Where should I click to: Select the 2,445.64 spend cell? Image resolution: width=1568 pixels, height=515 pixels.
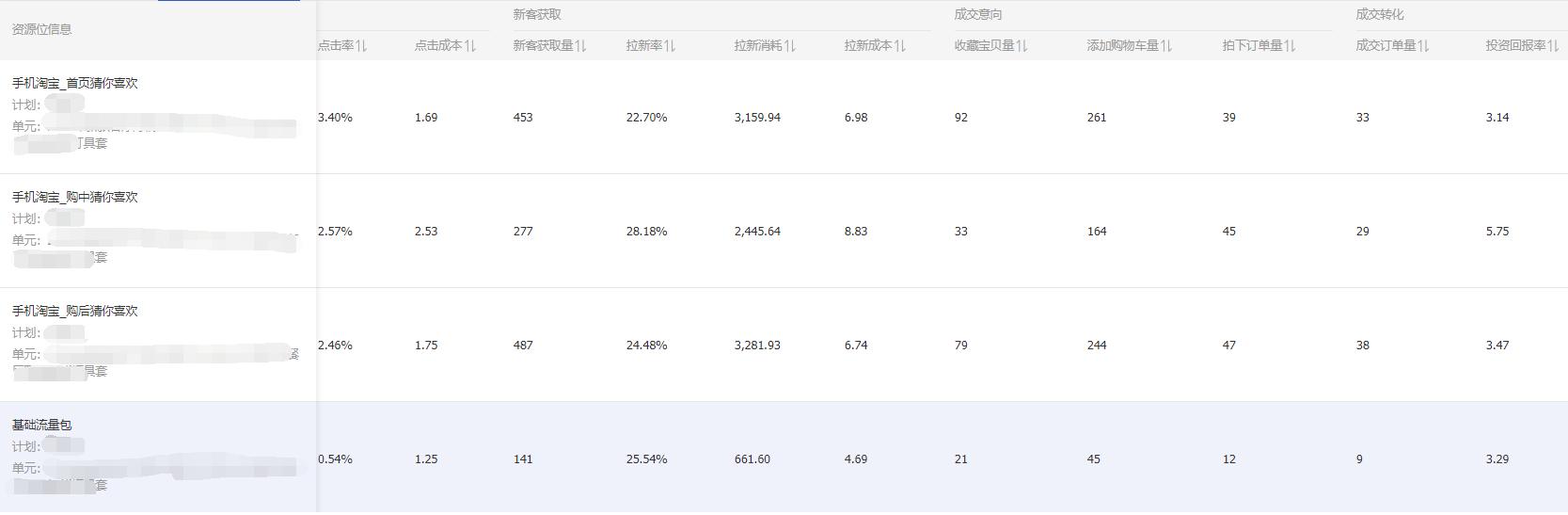757,232
